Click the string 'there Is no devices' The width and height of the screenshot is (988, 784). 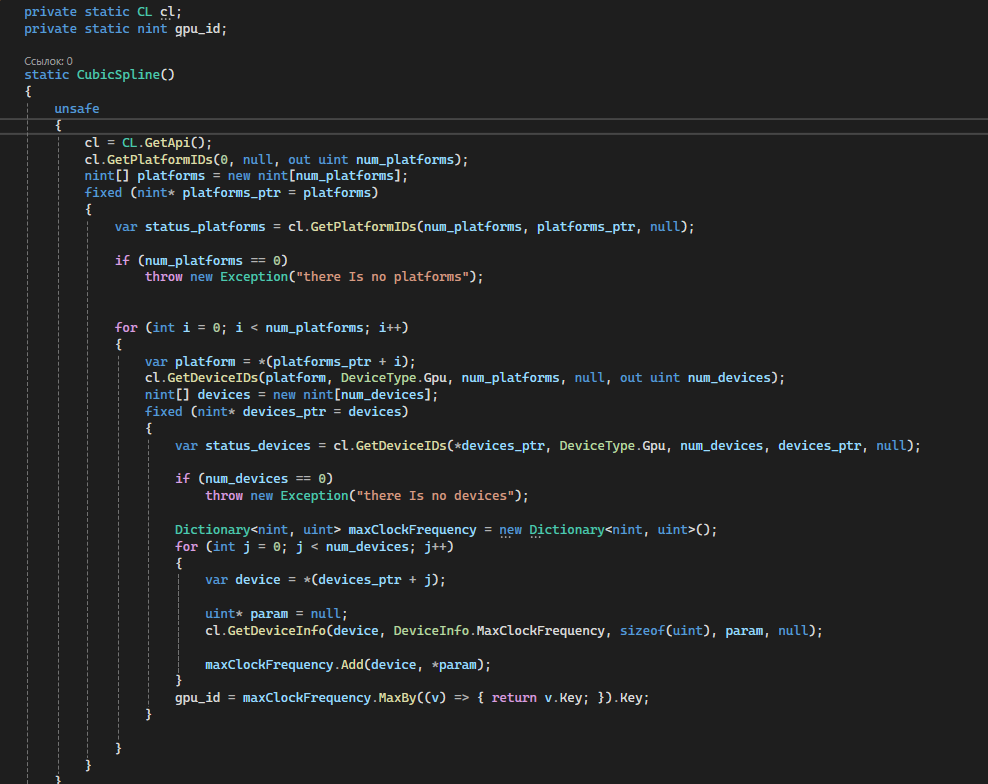click(436, 495)
